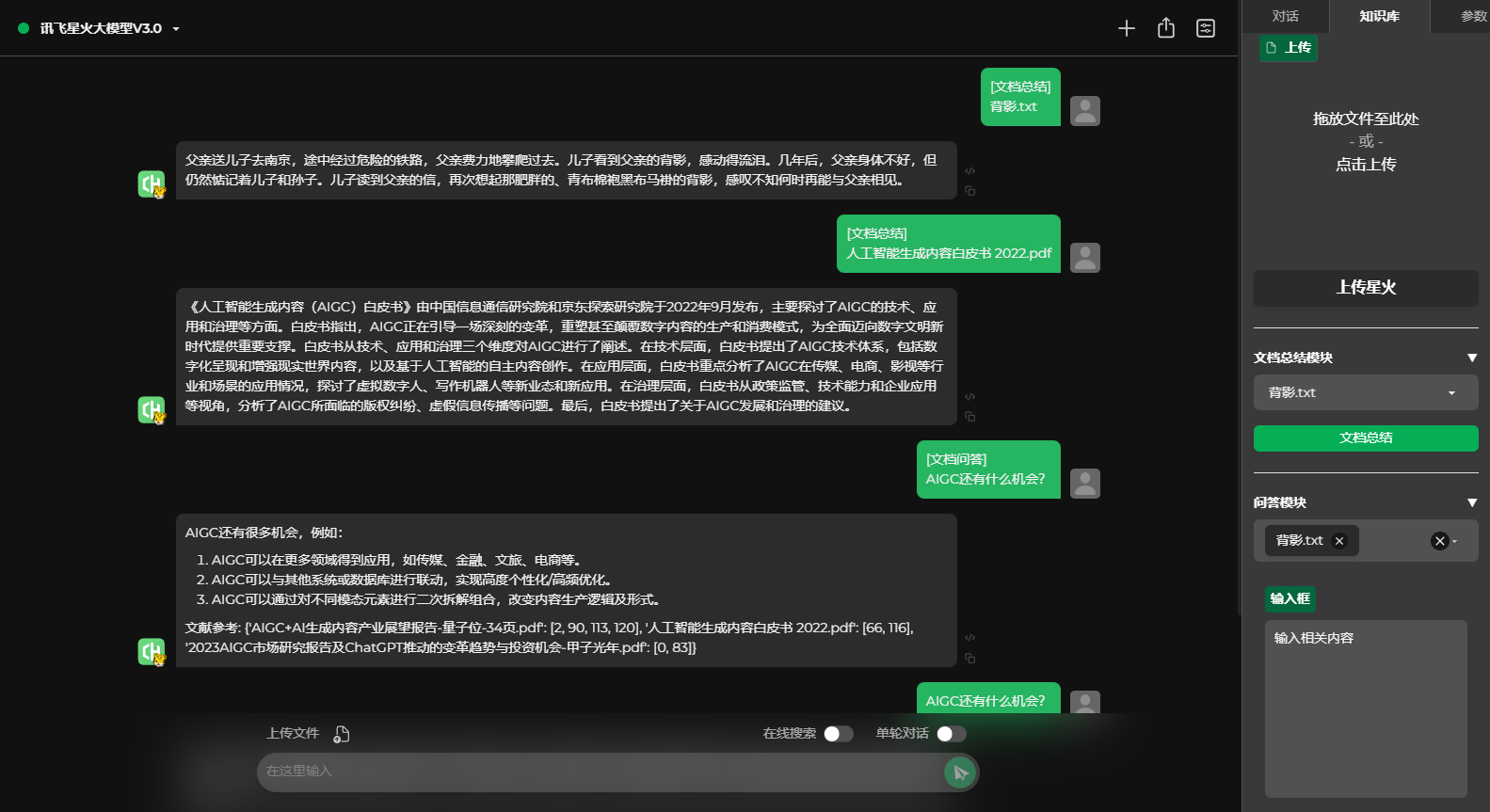Click the [文档总结] 背影.txt message bubble

coord(1020,97)
